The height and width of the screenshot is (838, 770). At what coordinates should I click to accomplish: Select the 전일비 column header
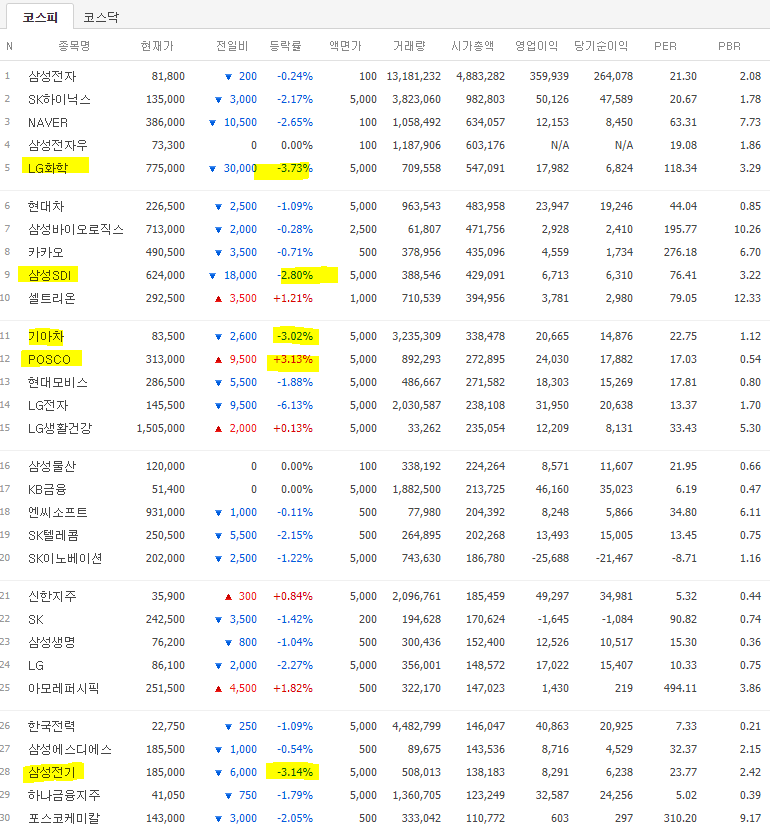click(231, 46)
